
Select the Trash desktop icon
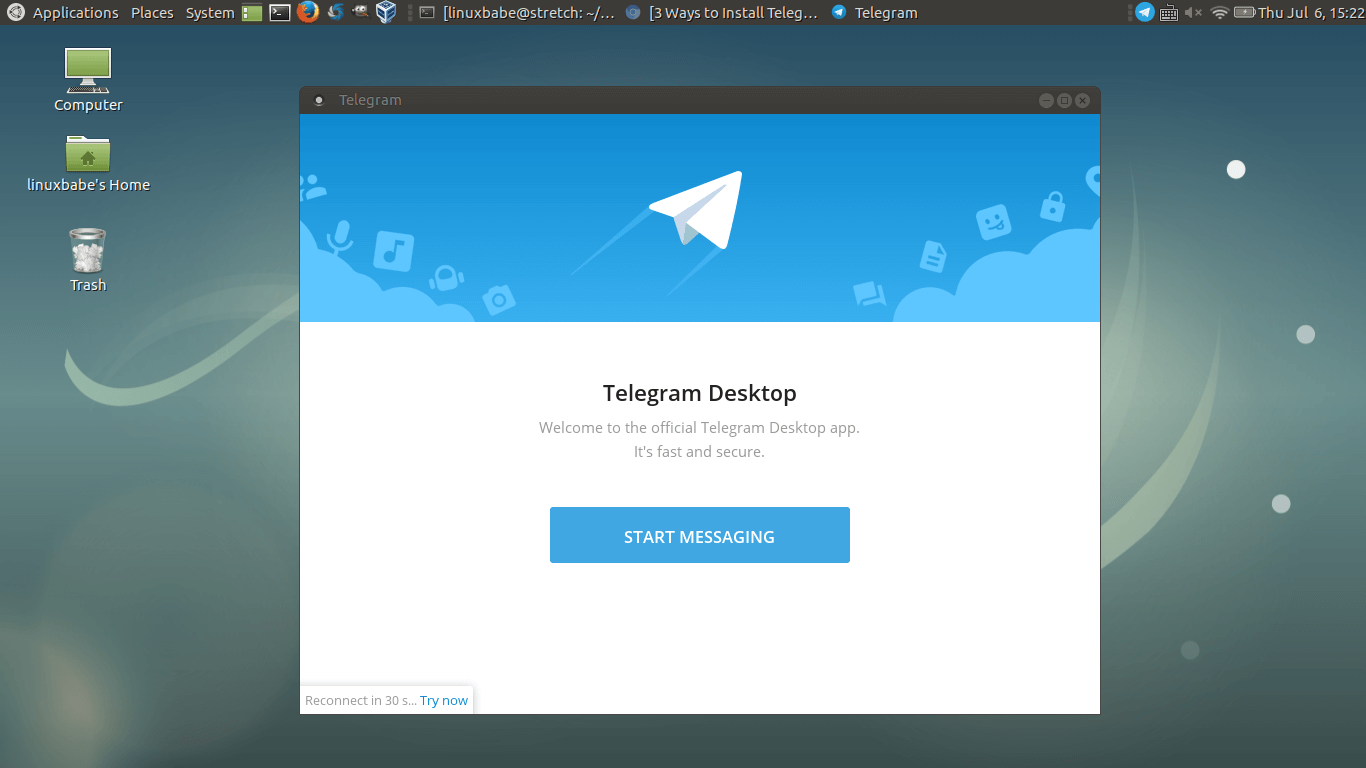point(88,258)
